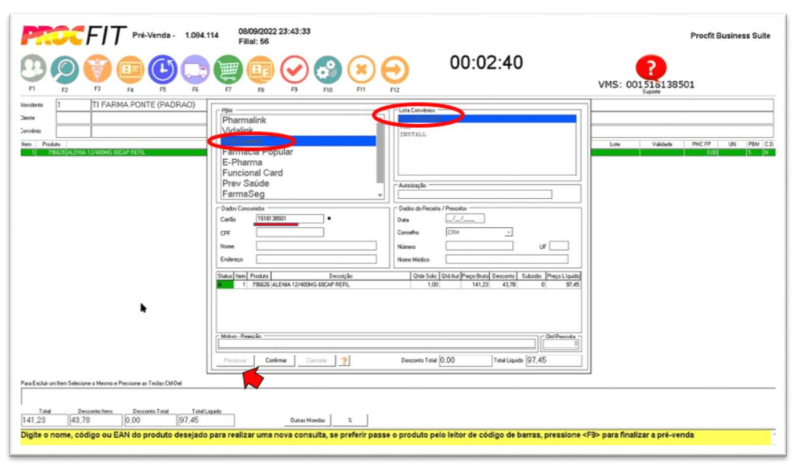Click the Qtd Prescrita field
The image size is (798, 465).
click(x=561, y=344)
